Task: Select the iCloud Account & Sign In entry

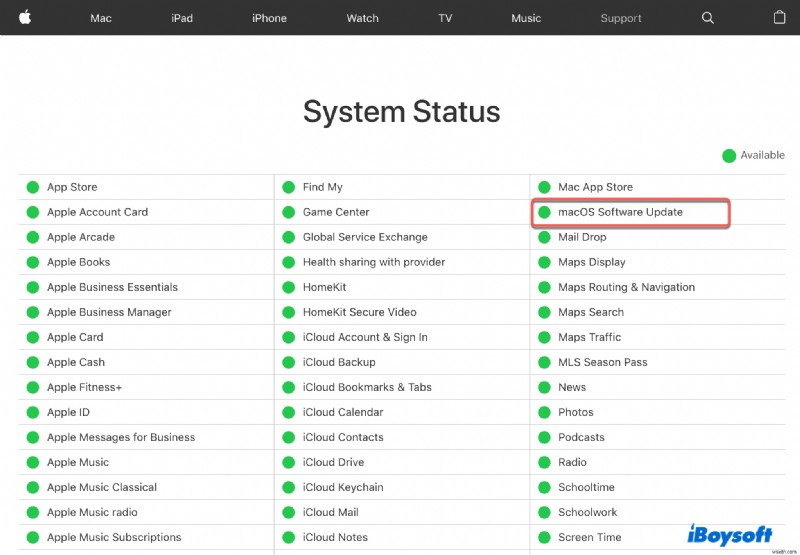Action: coord(365,337)
